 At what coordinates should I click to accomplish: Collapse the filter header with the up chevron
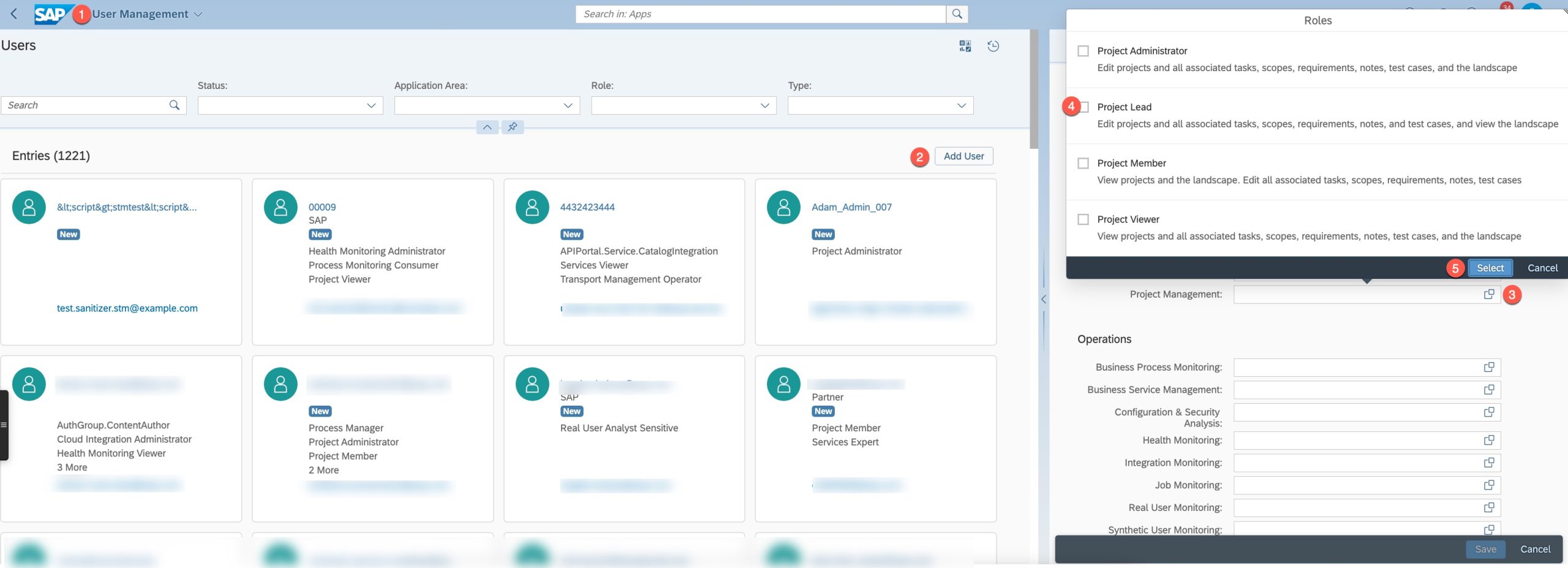[x=487, y=127]
